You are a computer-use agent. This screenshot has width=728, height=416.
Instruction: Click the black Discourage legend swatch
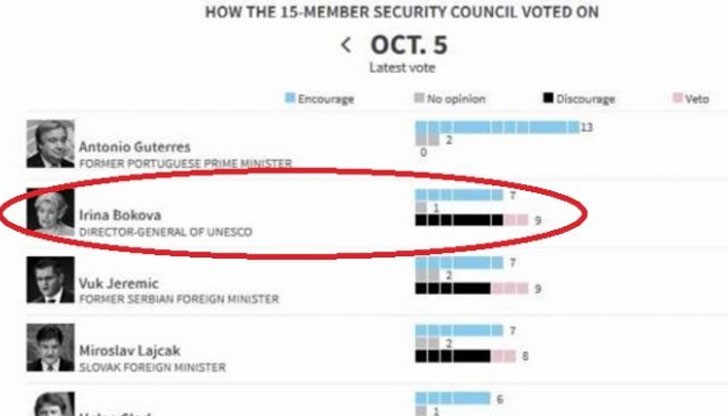[x=547, y=99]
